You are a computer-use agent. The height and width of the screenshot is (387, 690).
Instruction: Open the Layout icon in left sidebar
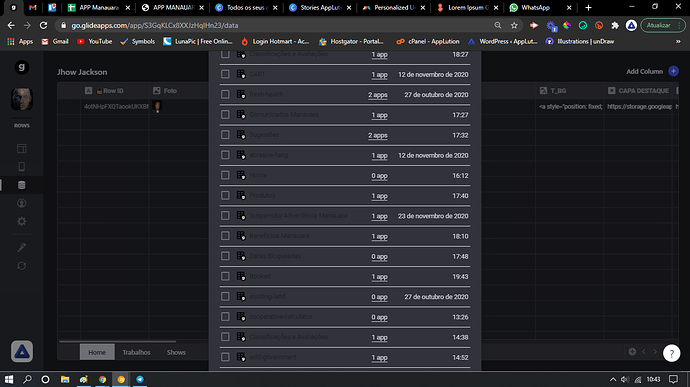(x=22, y=148)
